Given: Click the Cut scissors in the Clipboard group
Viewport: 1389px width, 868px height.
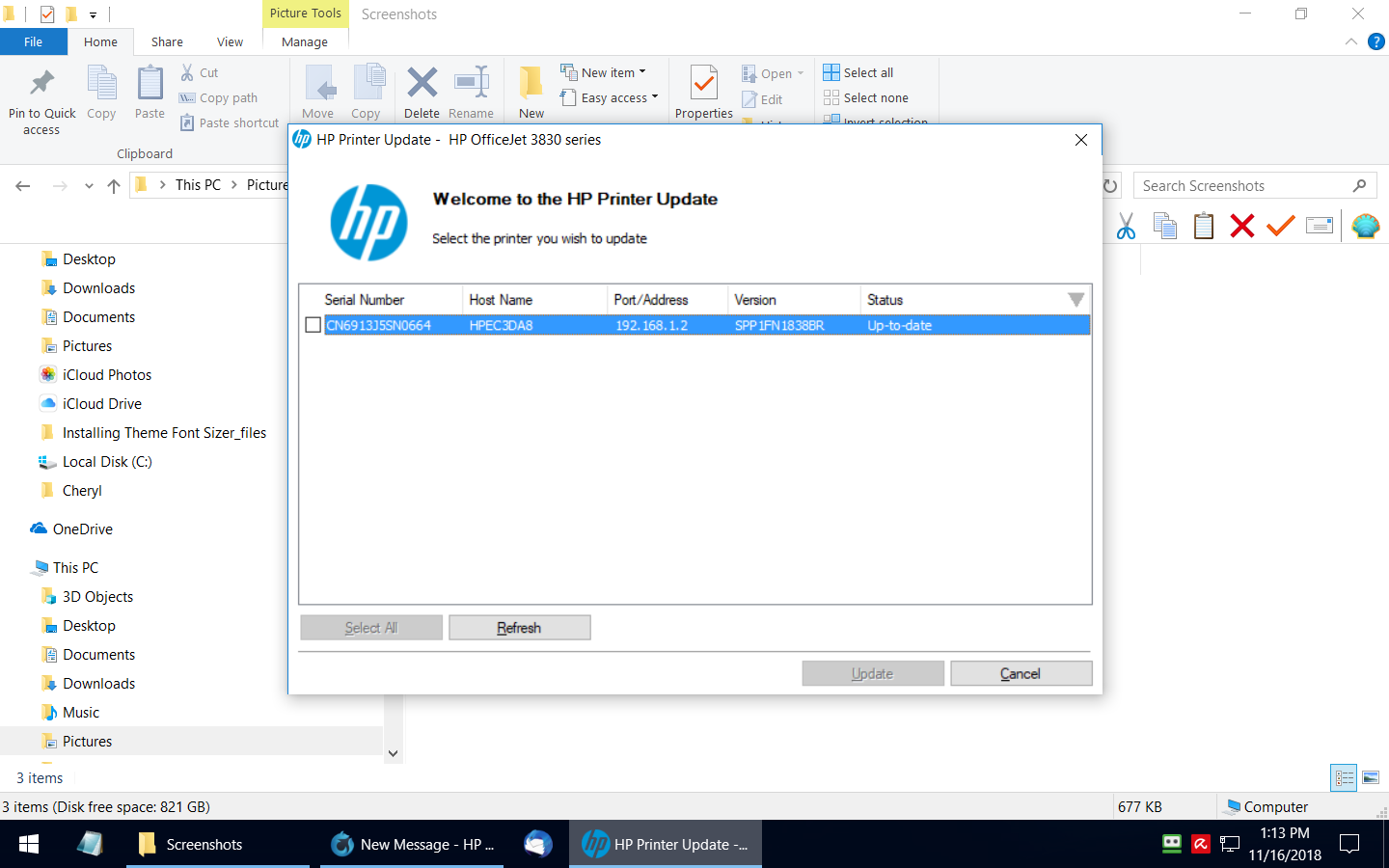Looking at the screenshot, I should pos(187,72).
